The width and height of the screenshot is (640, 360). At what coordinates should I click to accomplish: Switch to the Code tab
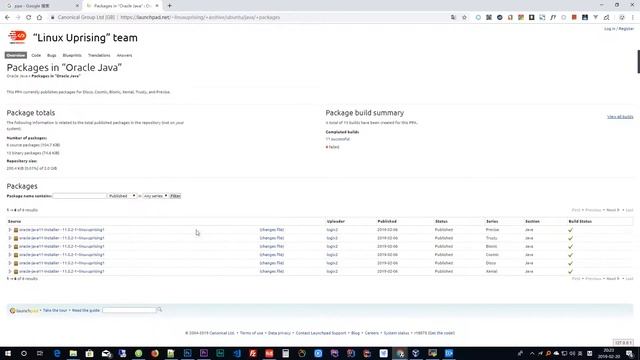(36, 55)
